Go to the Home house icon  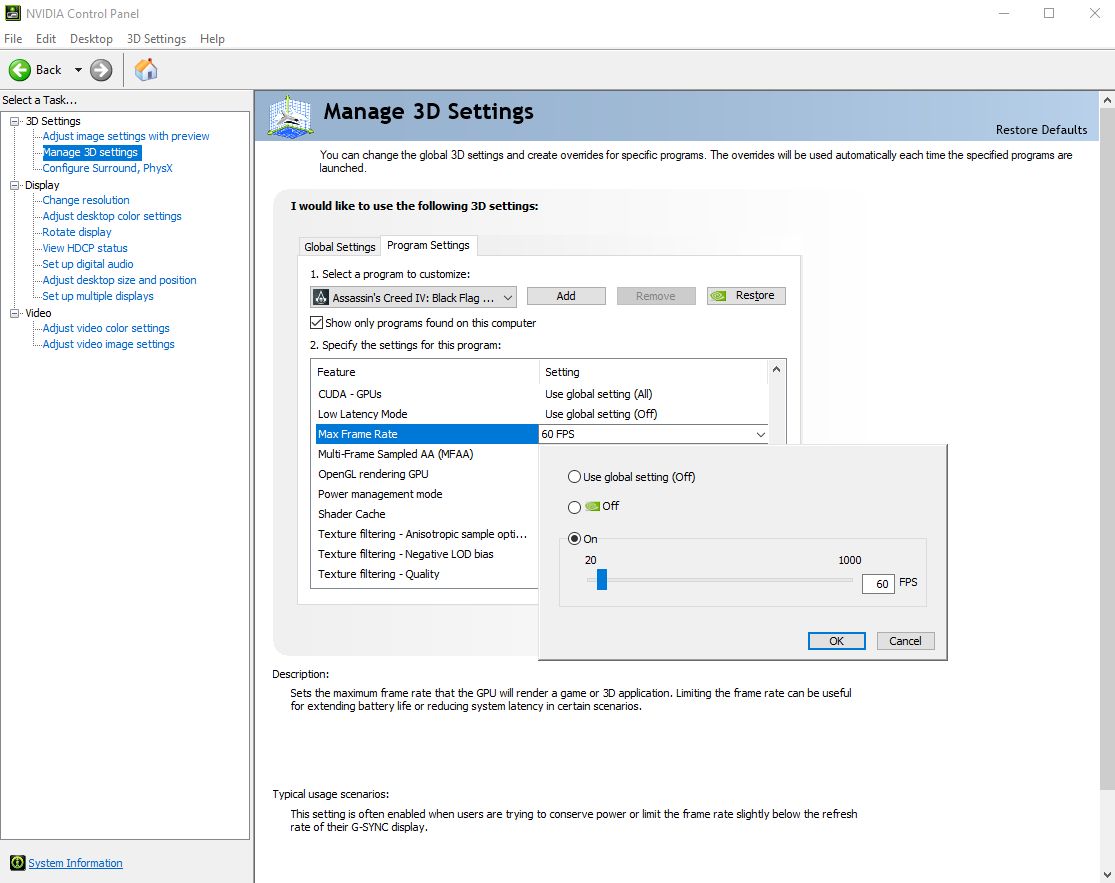pyautogui.click(x=146, y=70)
